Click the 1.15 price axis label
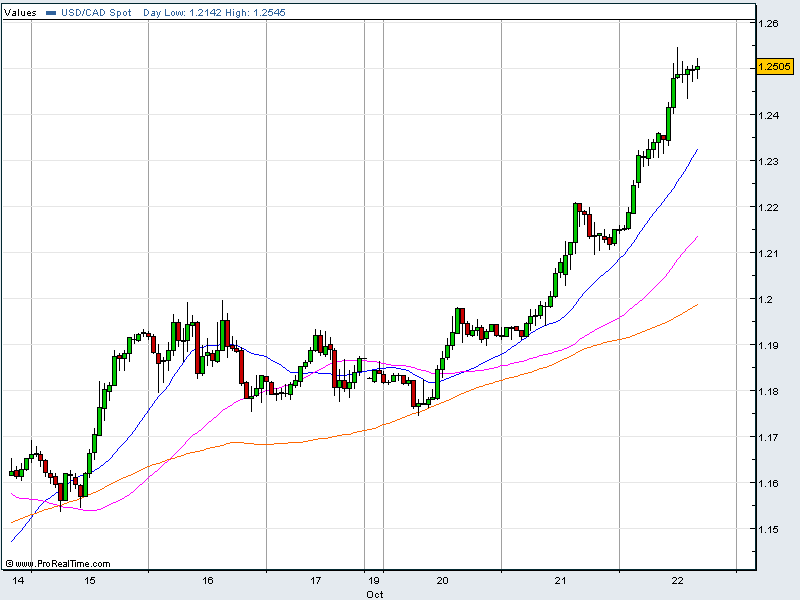 click(768, 529)
